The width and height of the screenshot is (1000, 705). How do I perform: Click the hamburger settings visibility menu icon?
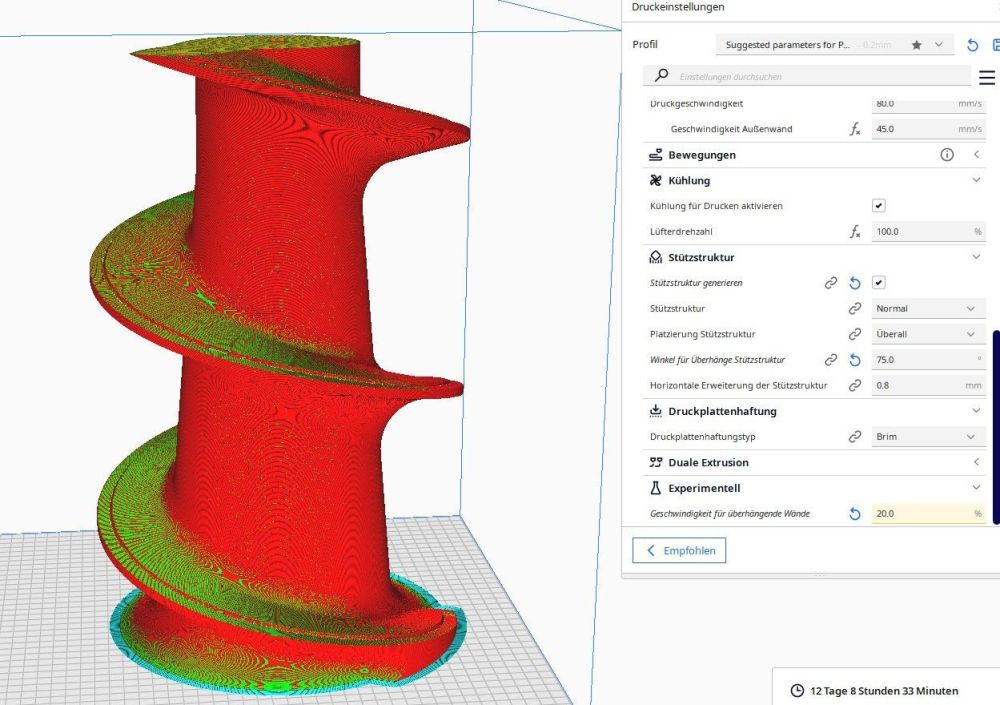tap(987, 77)
